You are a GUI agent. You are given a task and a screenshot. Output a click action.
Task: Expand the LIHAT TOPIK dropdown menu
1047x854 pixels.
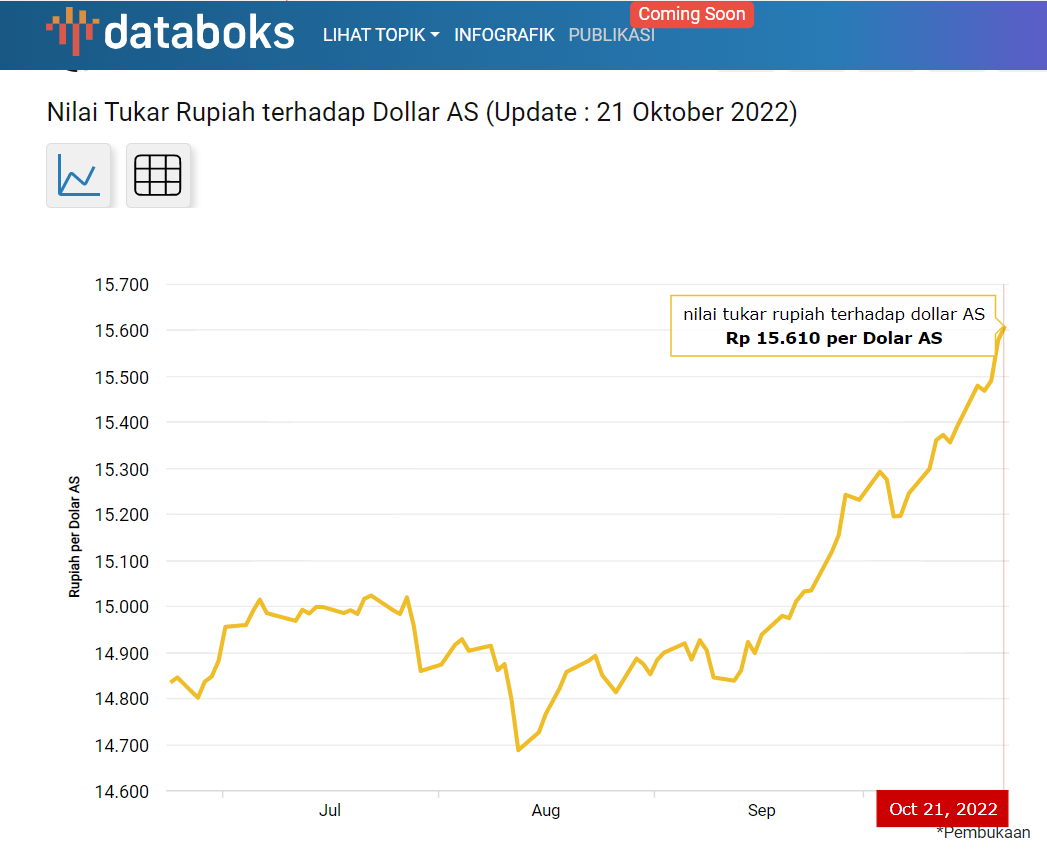pos(381,35)
